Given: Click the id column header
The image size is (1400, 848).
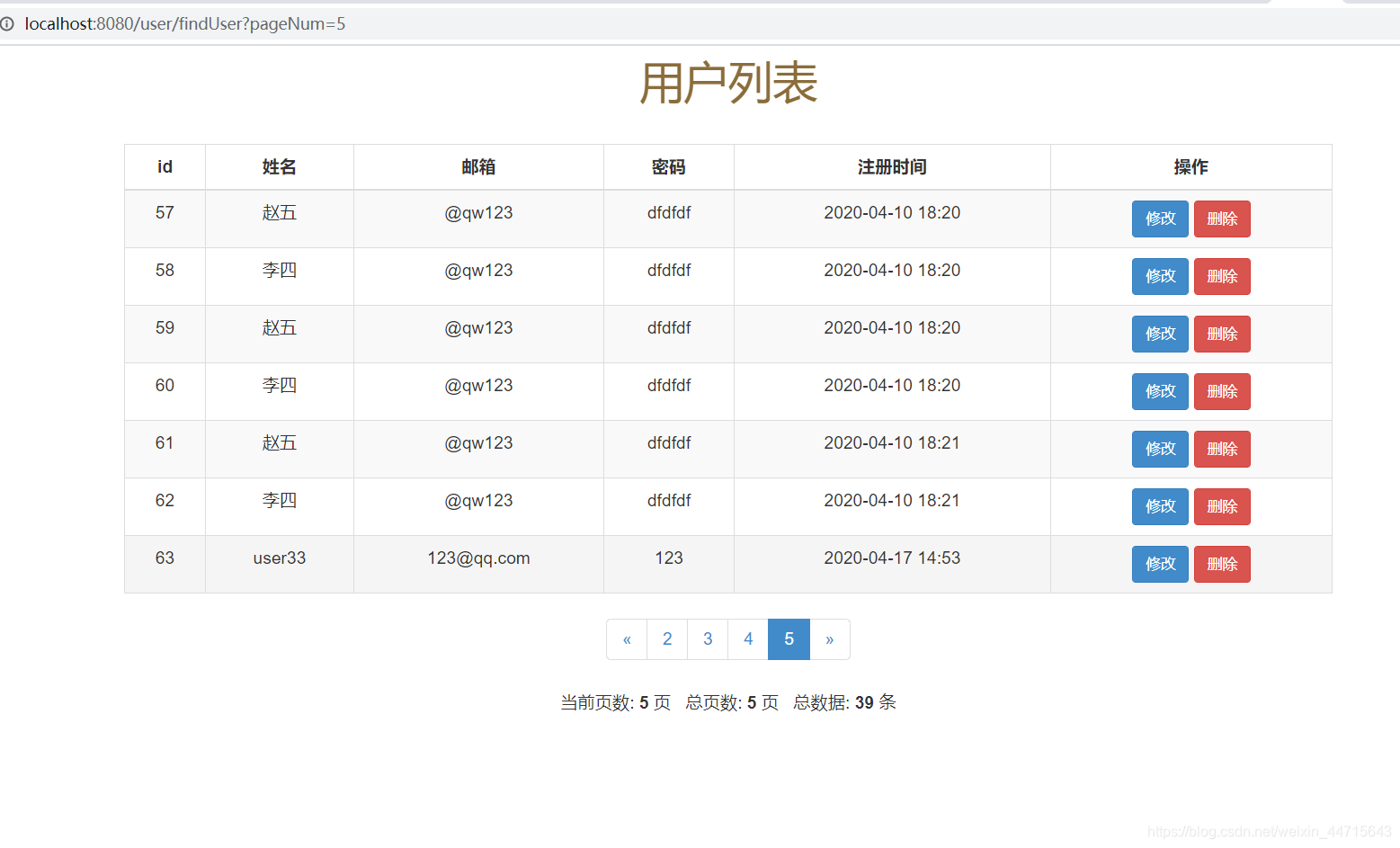Looking at the screenshot, I should coord(165,167).
